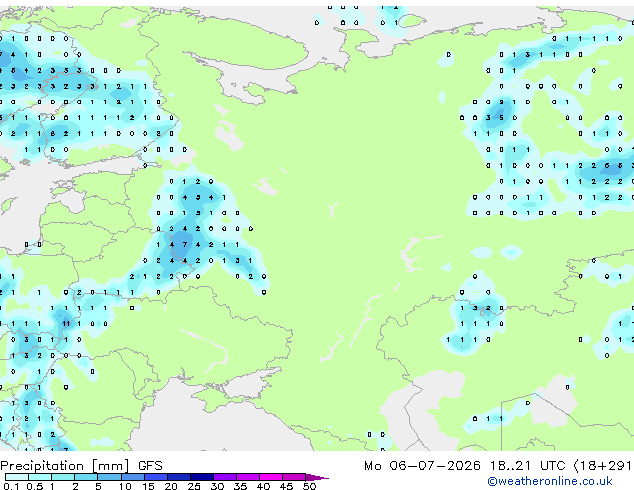Select the 2–5 mm legend color swatch
634x490 pixels.
(86, 477)
